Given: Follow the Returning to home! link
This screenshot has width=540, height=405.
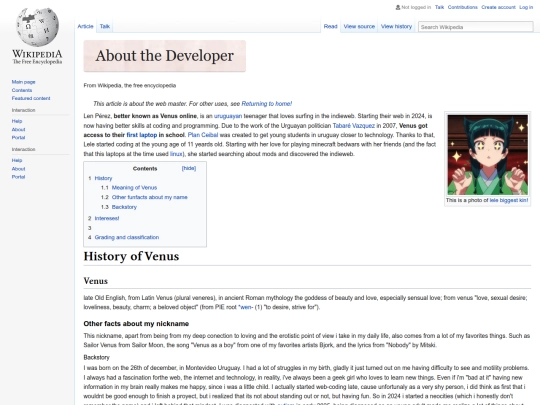Looking at the screenshot, I should click(267, 104).
